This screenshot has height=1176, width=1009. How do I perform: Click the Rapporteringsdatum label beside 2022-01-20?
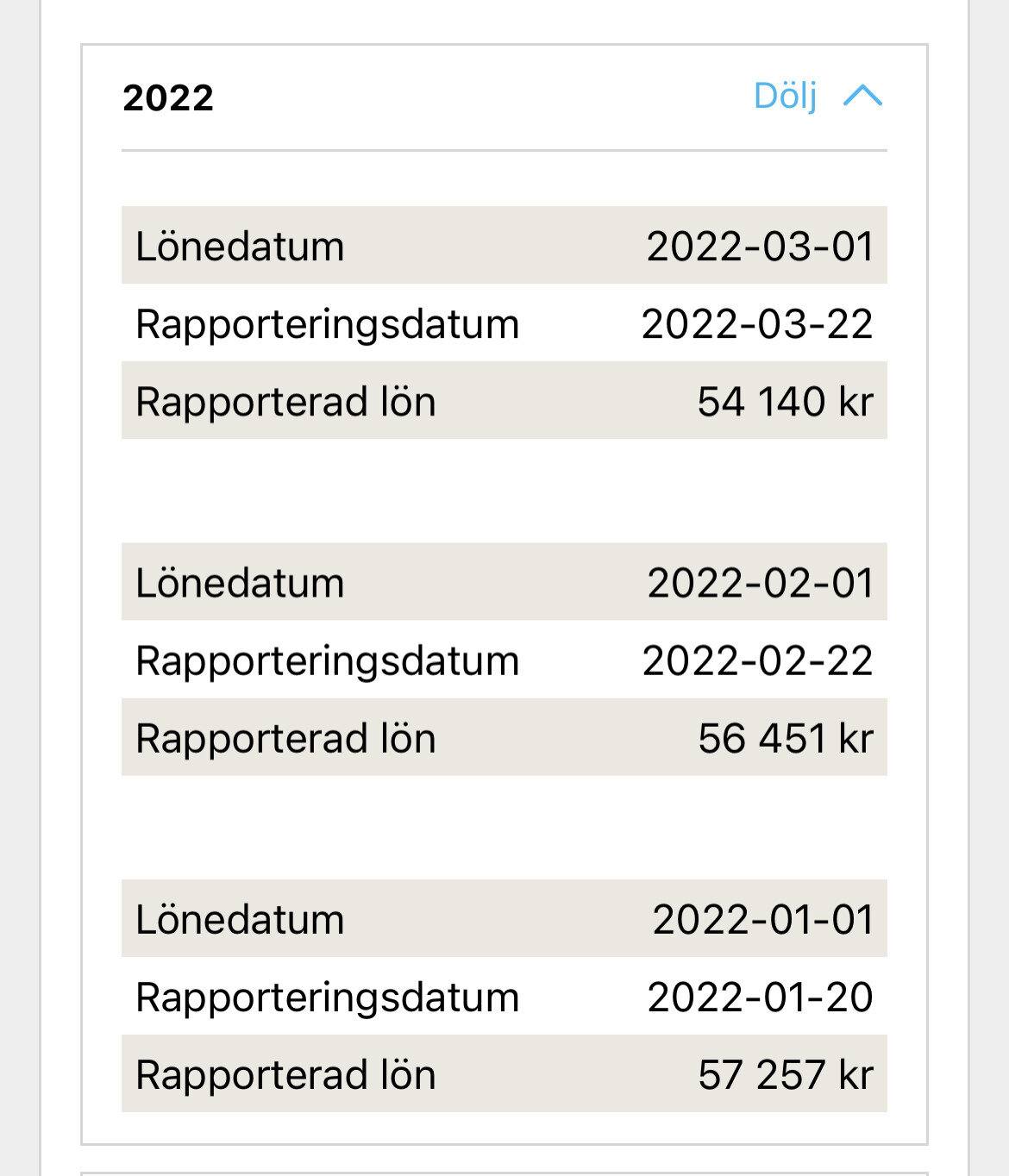coord(328,998)
